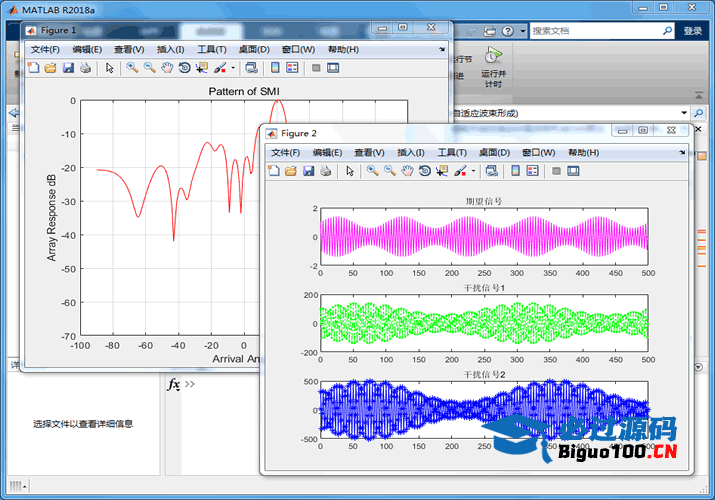Click 登录 sign-in button in MATLAB
715x500 pixels.
693,31
